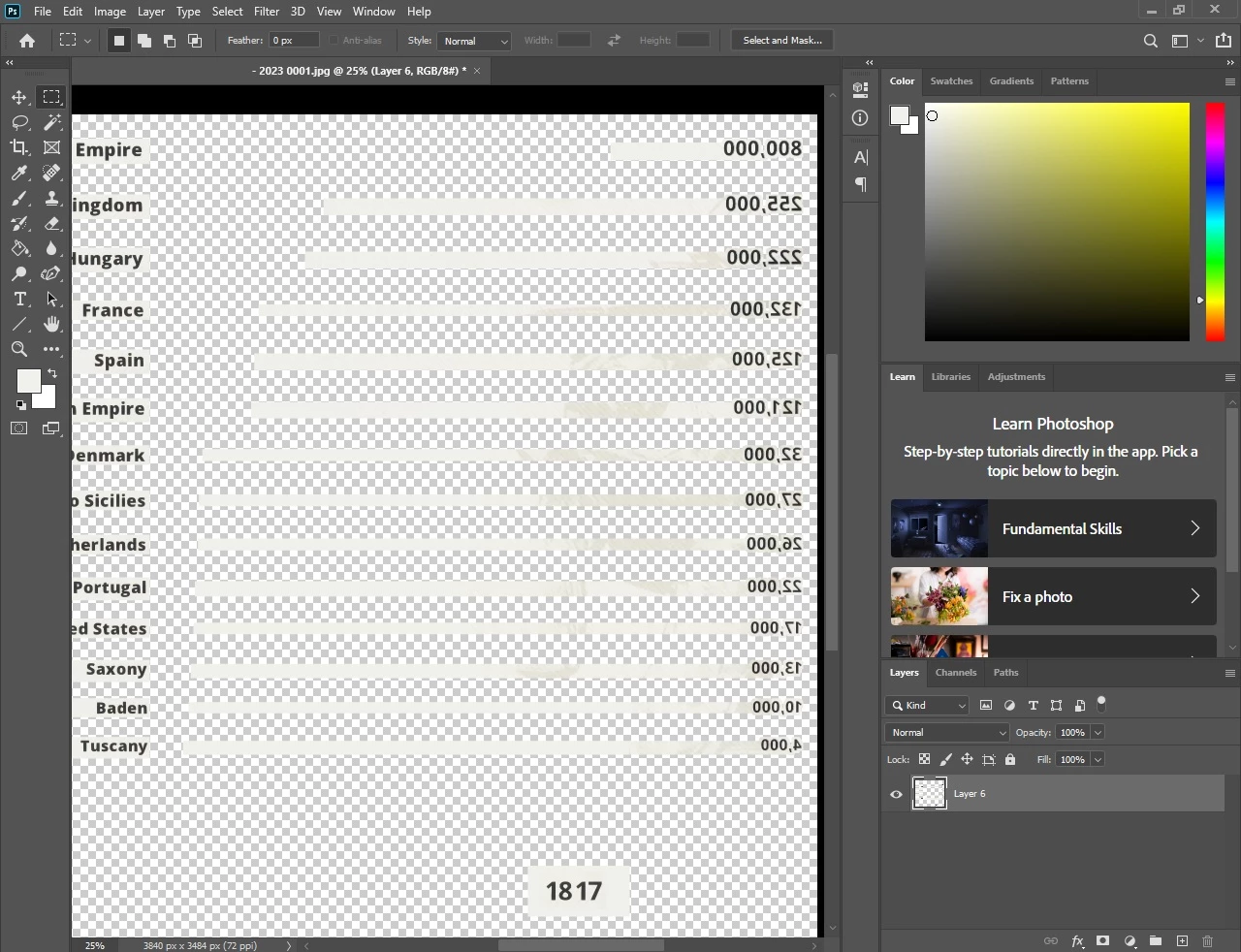Open the Select menu
The width and height of the screenshot is (1241, 952).
[227, 12]
